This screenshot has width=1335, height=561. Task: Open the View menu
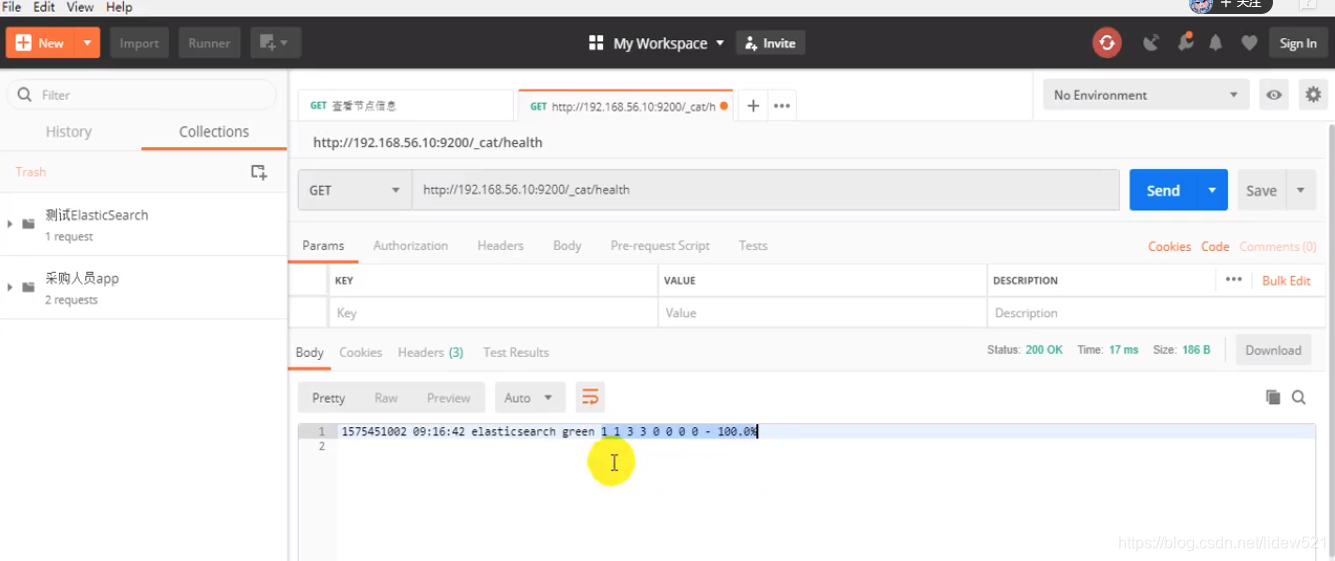80,7
